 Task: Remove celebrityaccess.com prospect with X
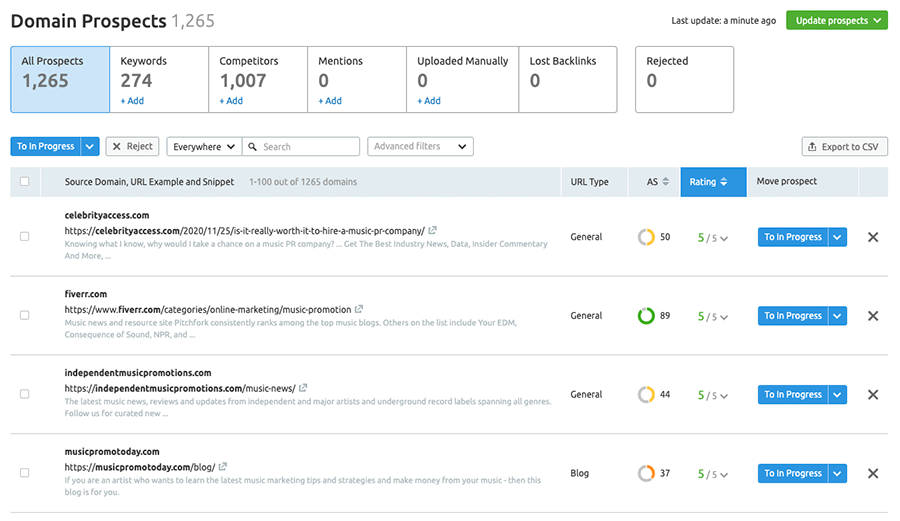[873, 237]
